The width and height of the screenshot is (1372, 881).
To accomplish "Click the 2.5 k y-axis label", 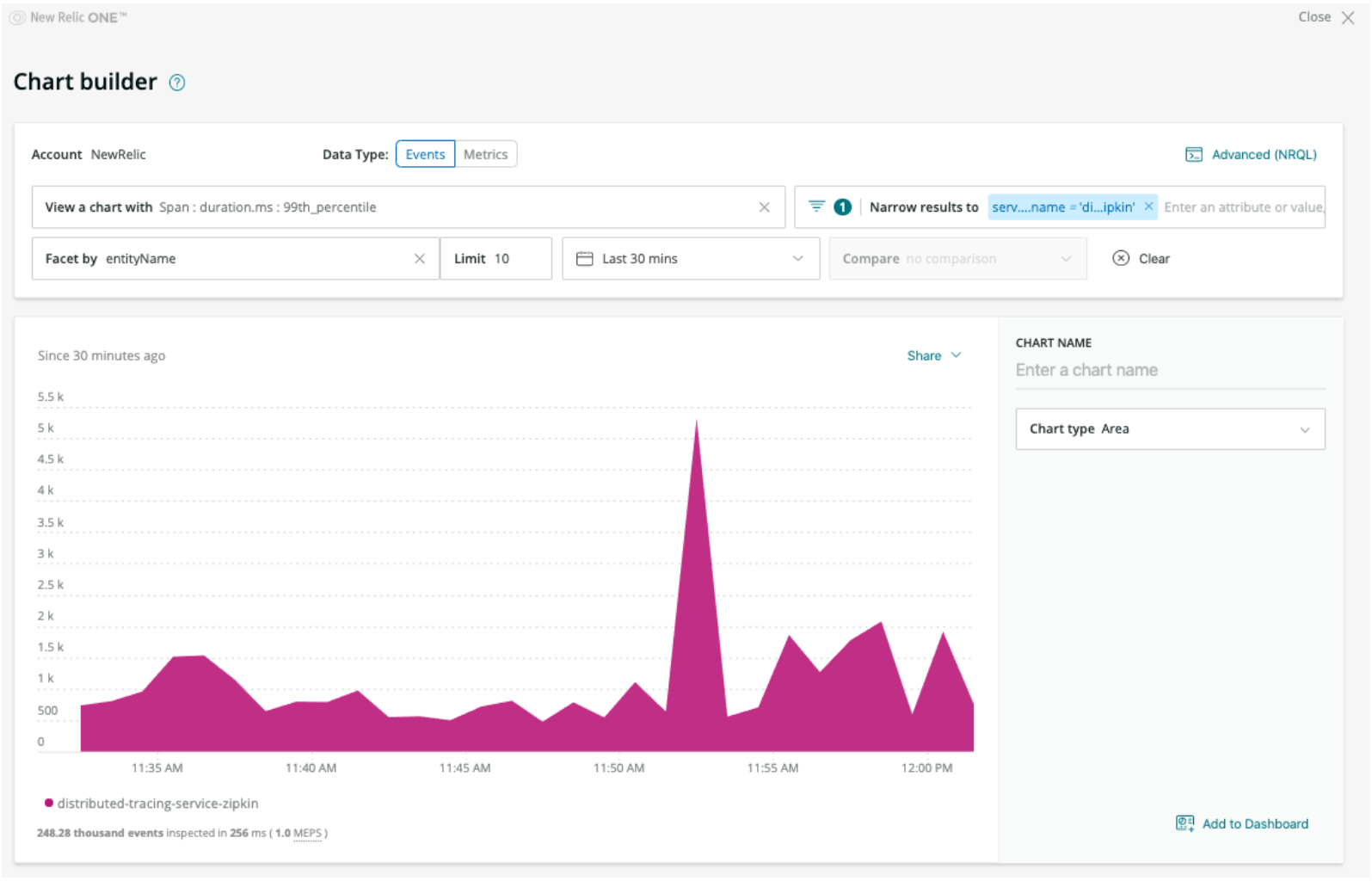I will point(50,584).
